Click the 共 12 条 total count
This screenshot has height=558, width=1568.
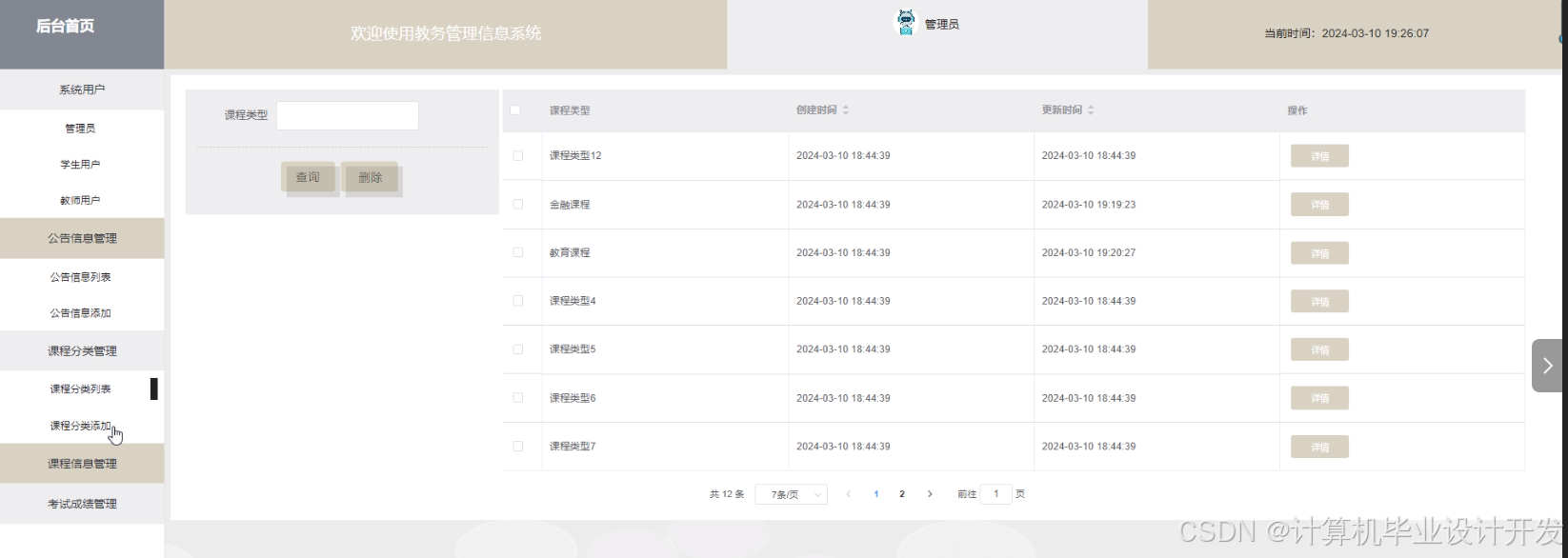[x=727, y=494]
